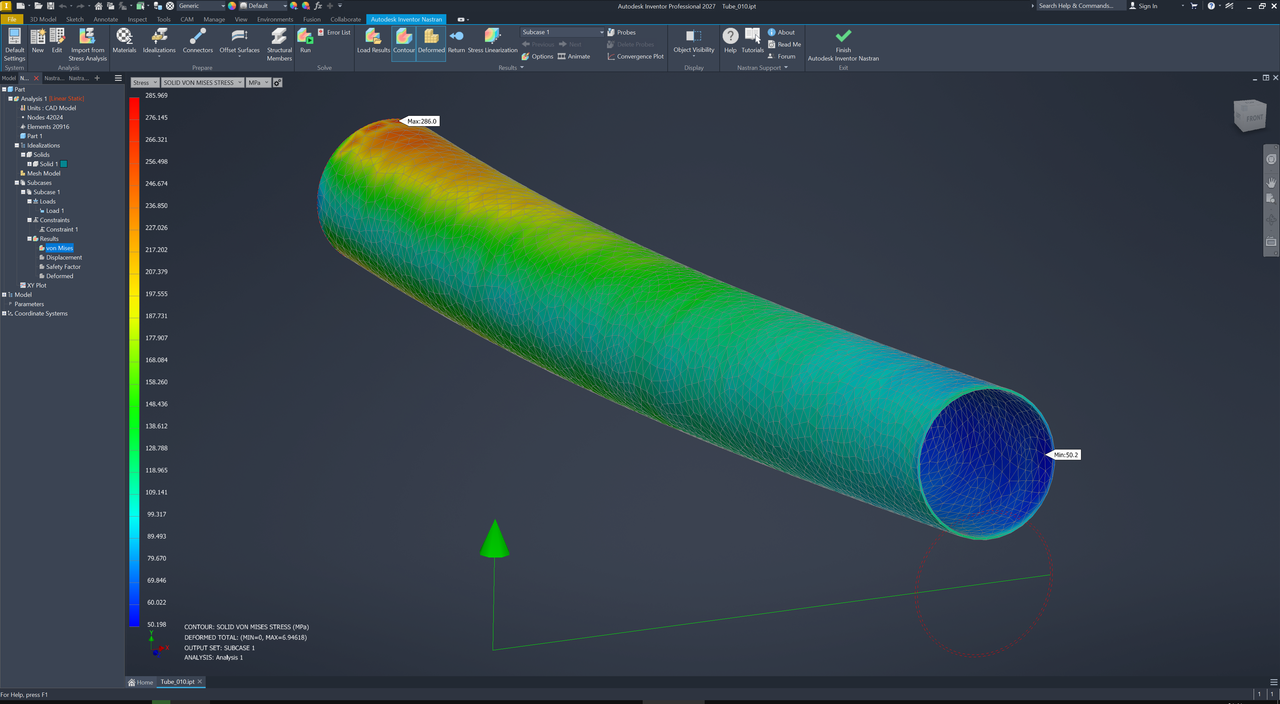Open result plot Options

click(x=537, y=56)
